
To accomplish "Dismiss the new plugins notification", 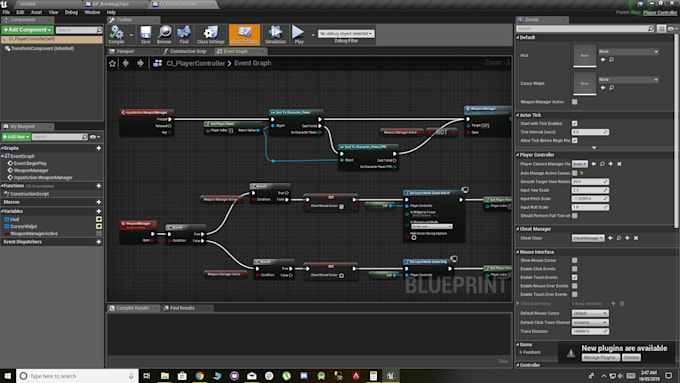I will [631, 357].
